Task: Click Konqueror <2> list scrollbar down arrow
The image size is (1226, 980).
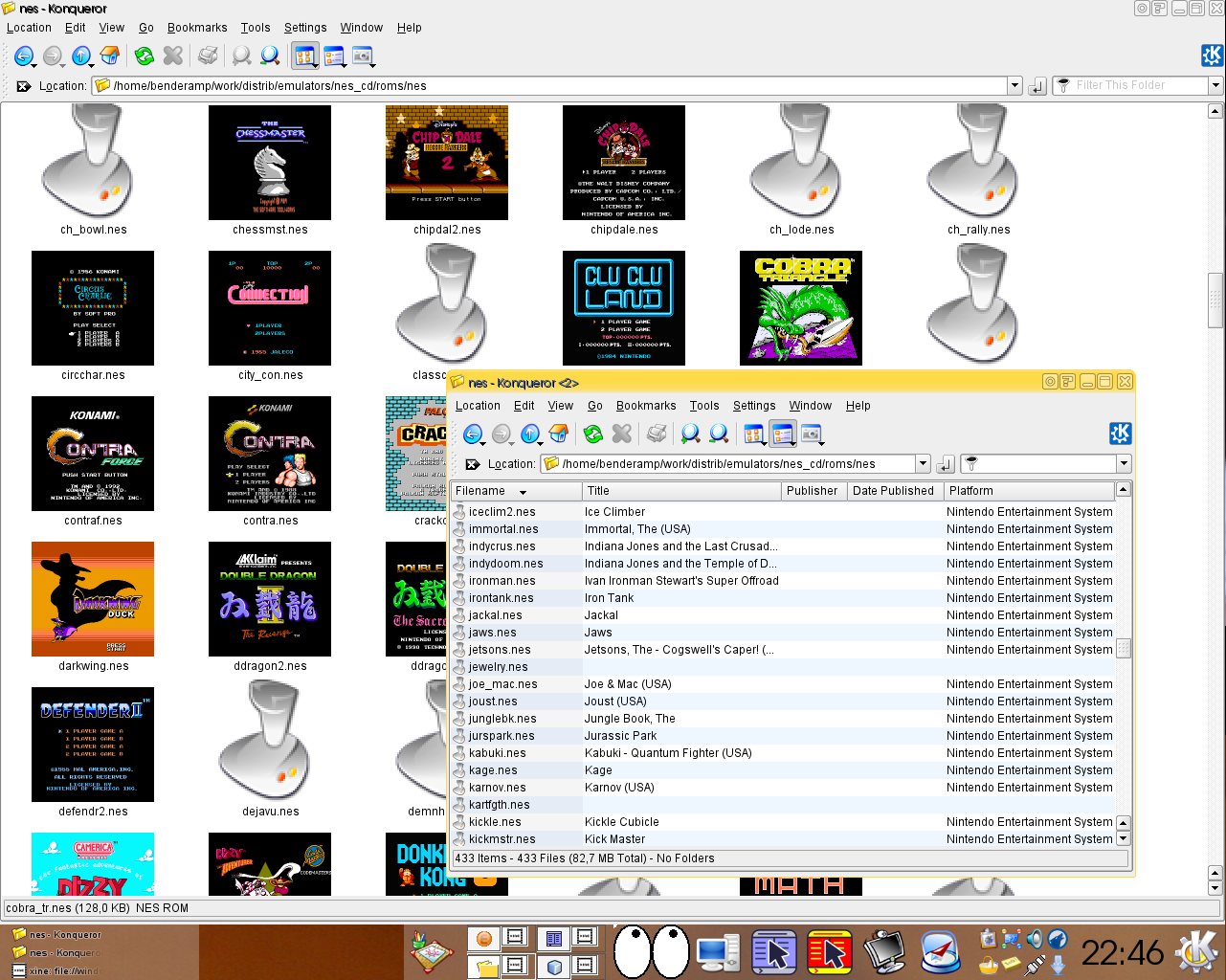Action: pyautogui.click(x=1124, y=838)
